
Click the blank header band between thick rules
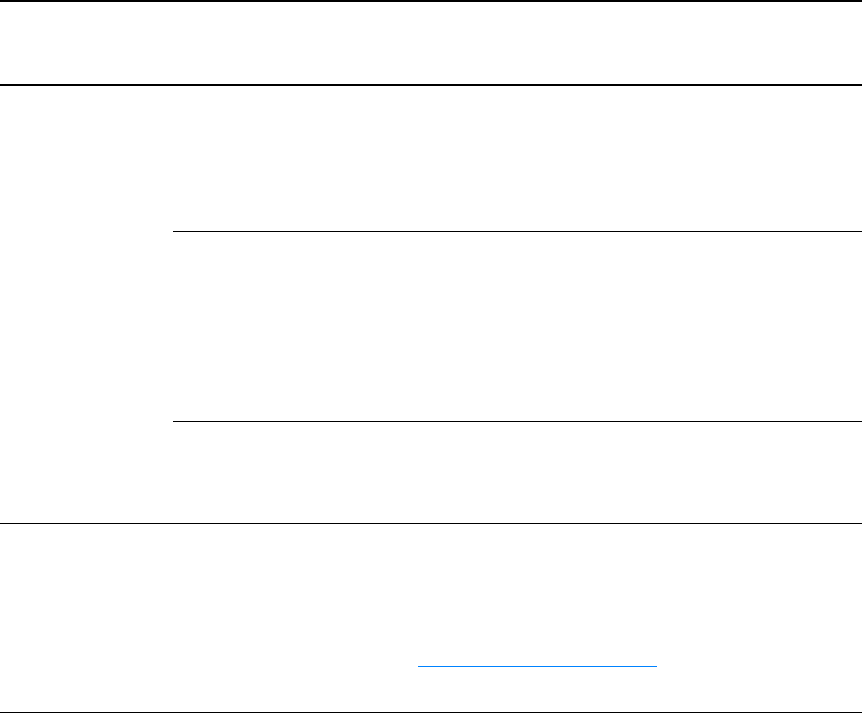pyautogui.click(x=431, y=43)
